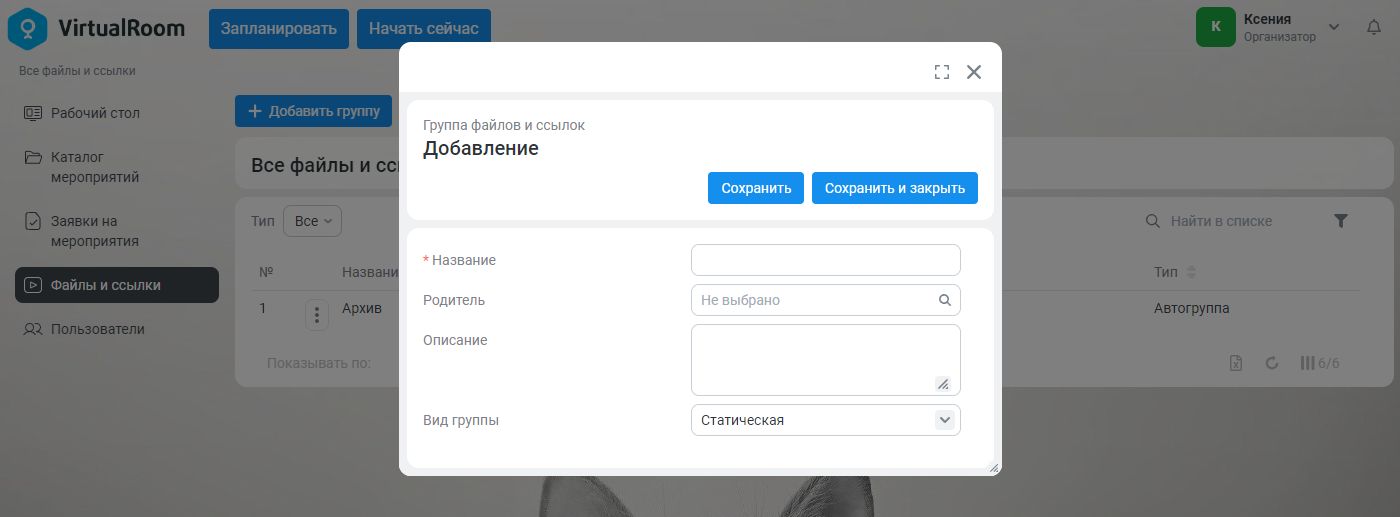Click the dialog corner resize grip
Screen dimensions: 1400x517
[993, 467]
